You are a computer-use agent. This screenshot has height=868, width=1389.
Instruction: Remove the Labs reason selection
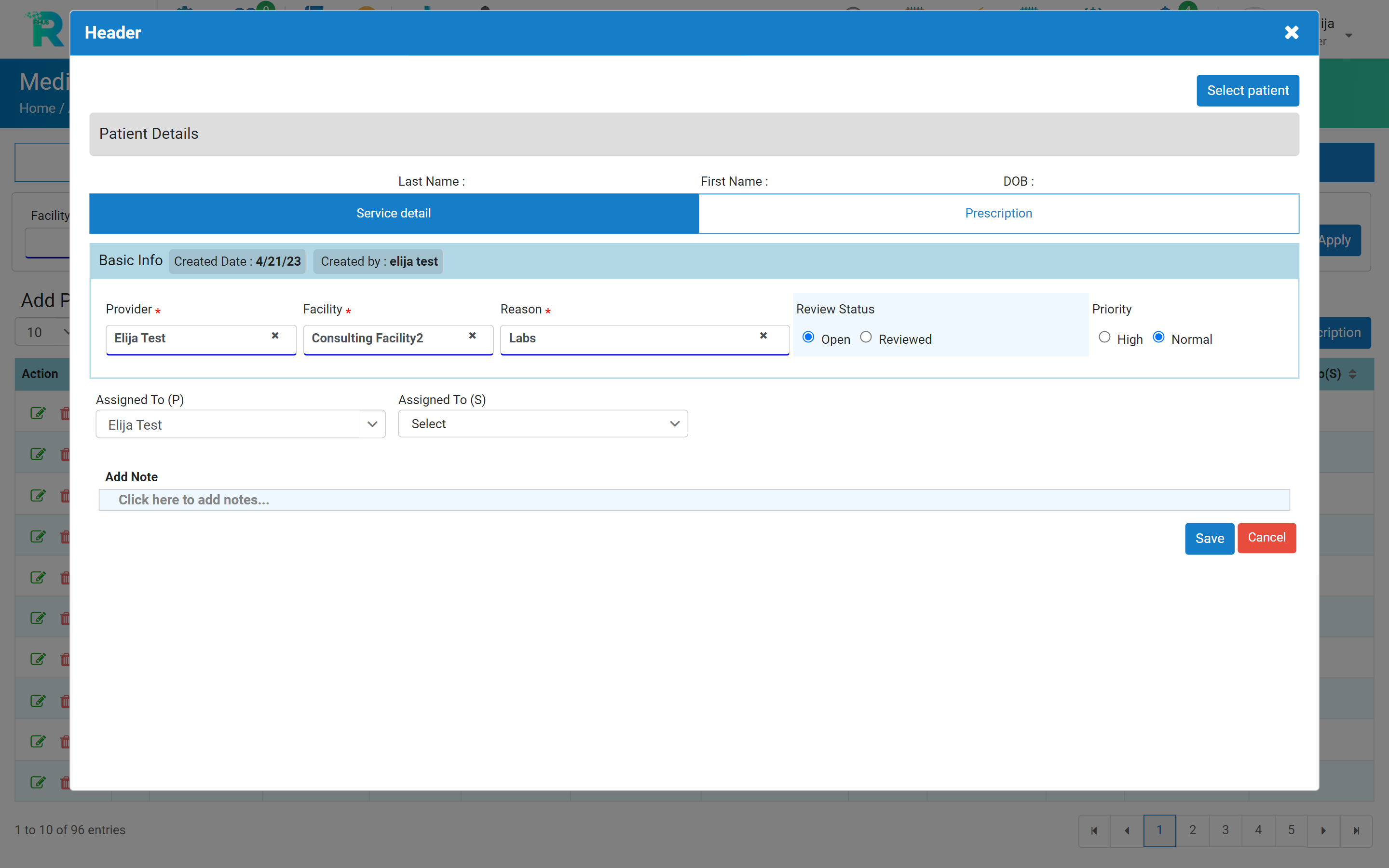click(x=763, y=336)
